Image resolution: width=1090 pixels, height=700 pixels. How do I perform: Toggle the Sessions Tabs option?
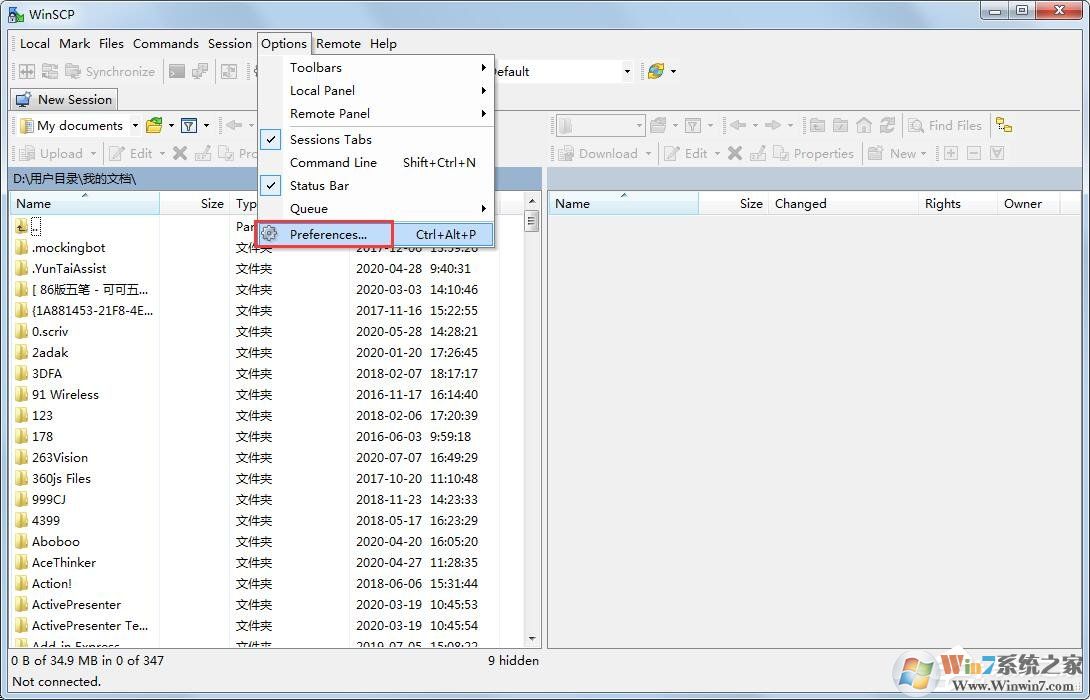(x=330, y=139)
